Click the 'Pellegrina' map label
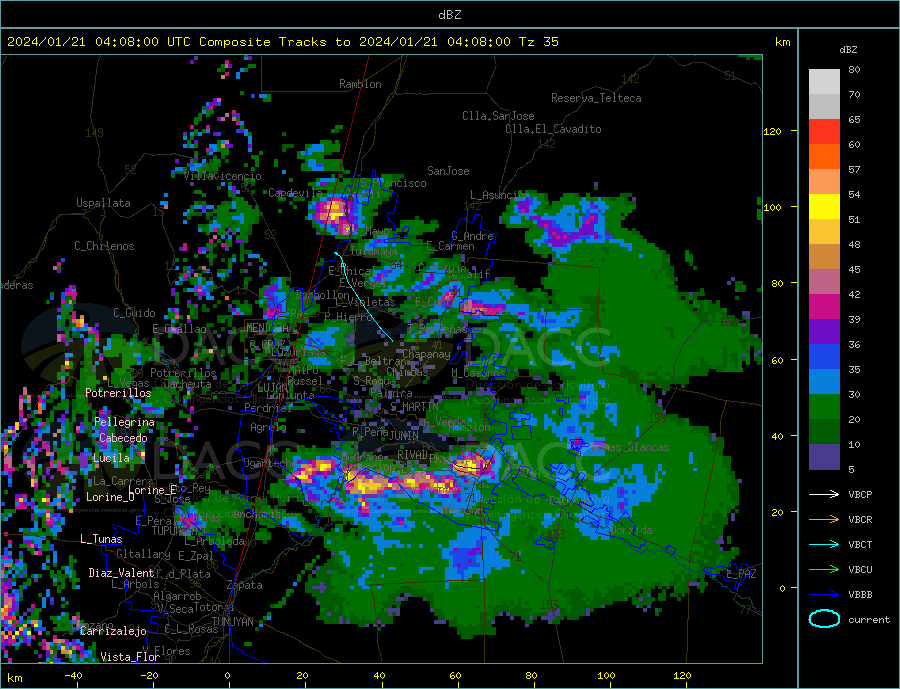This screenshot has height=689, width=900. pos(125,422)
